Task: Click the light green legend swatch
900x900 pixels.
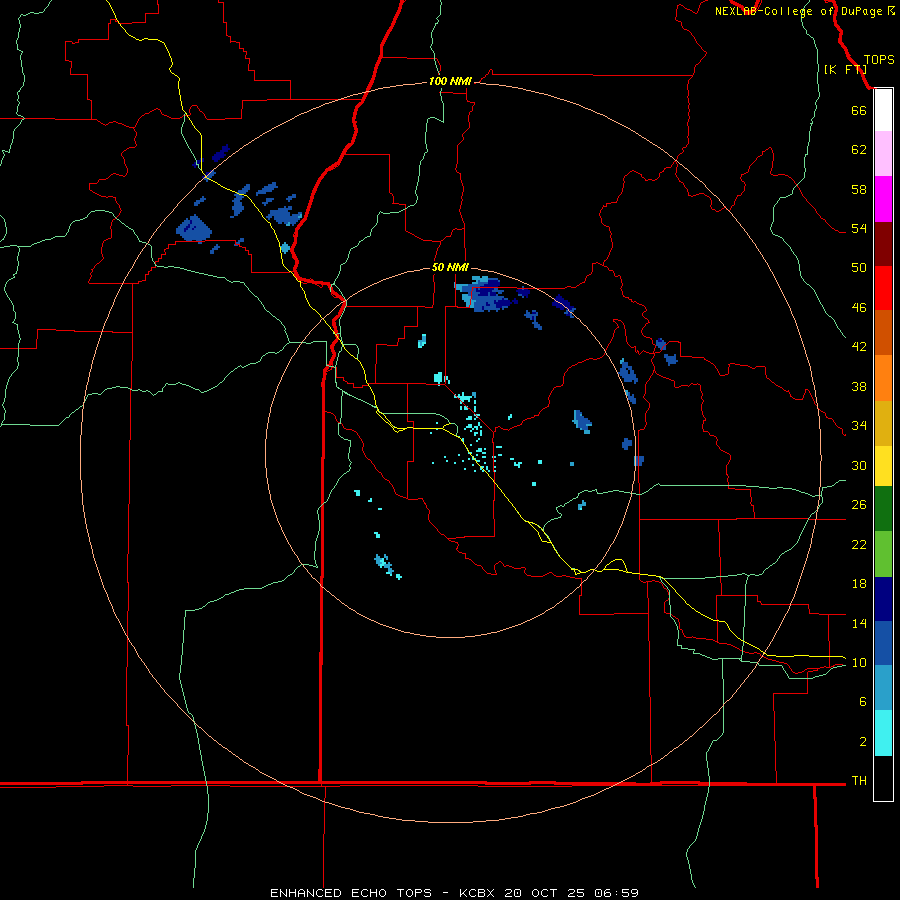Action: point(883,554)
